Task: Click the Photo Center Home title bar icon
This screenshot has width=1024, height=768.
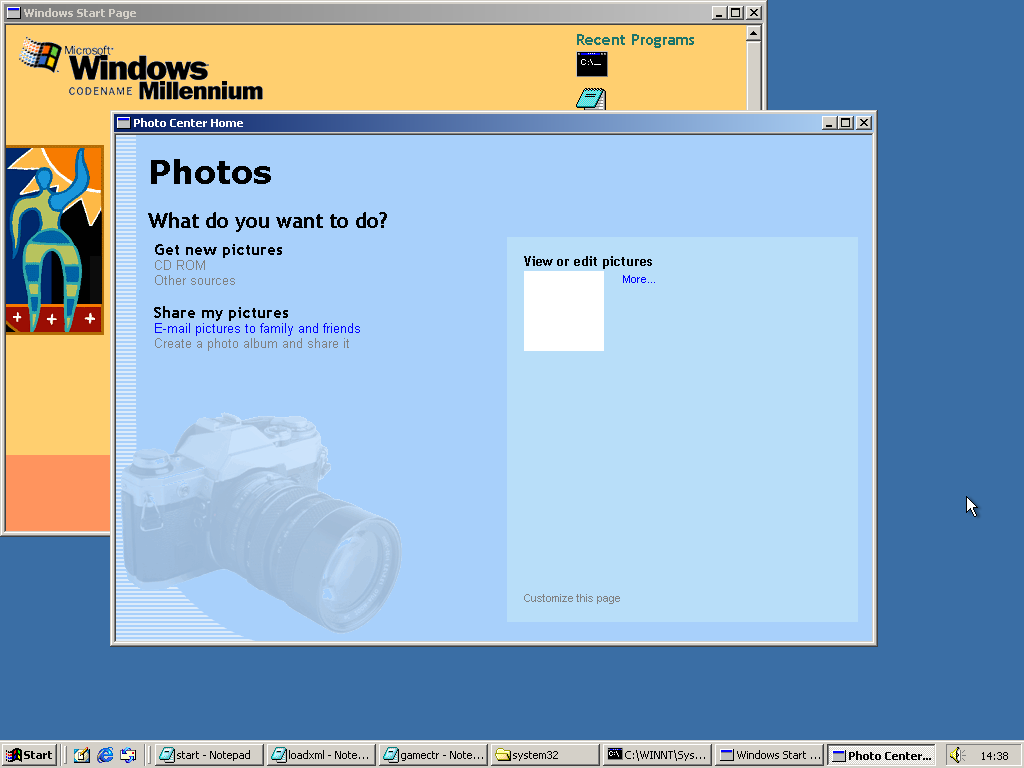Action: coord(123,123)
